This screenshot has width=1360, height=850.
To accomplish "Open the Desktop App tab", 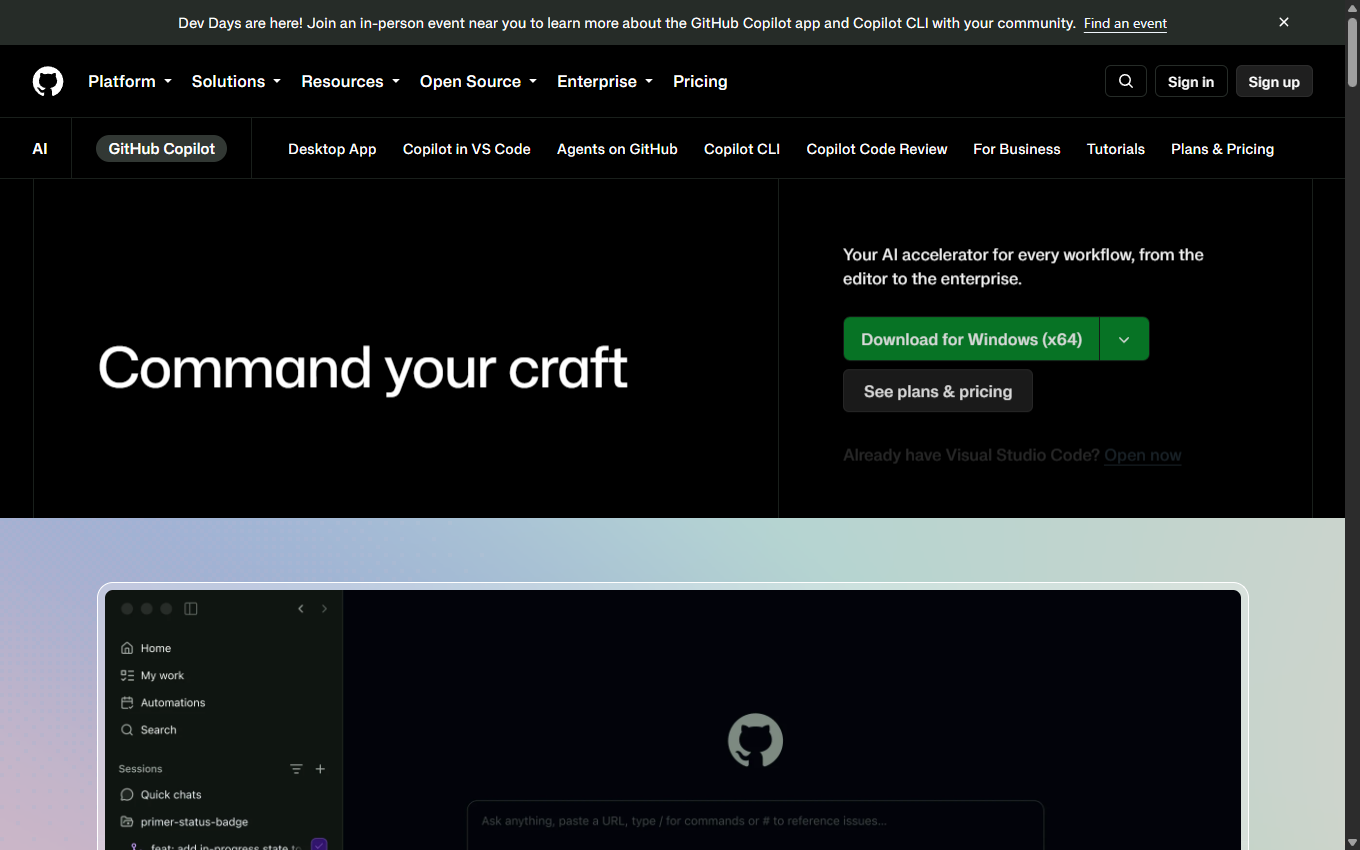I will pos(332,149).
